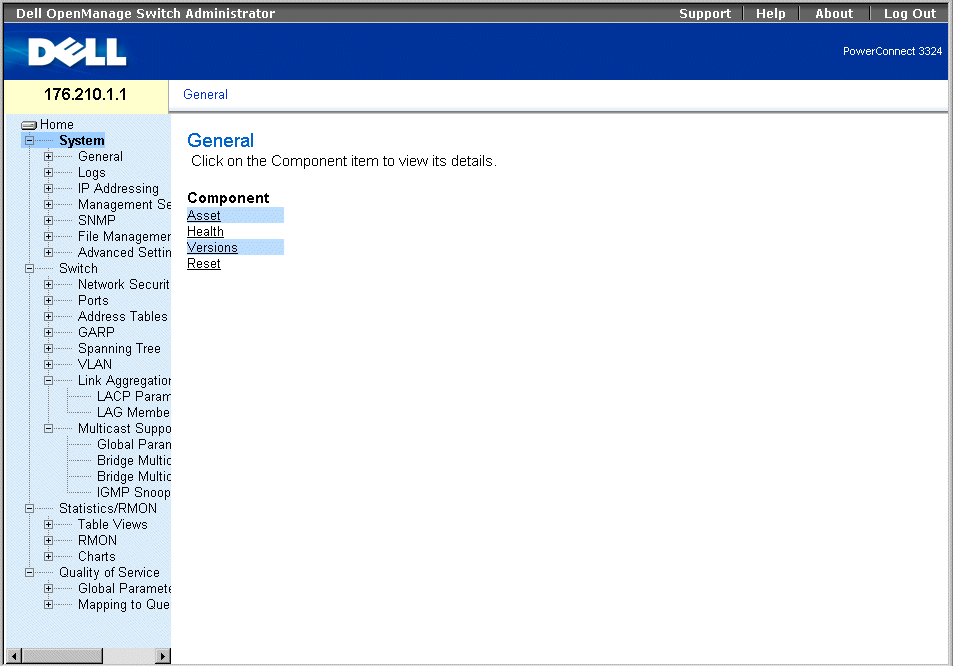Select the Statistics/RMON tree label
The height and width of the screenshot is (666, 953).
coord(108,509)
